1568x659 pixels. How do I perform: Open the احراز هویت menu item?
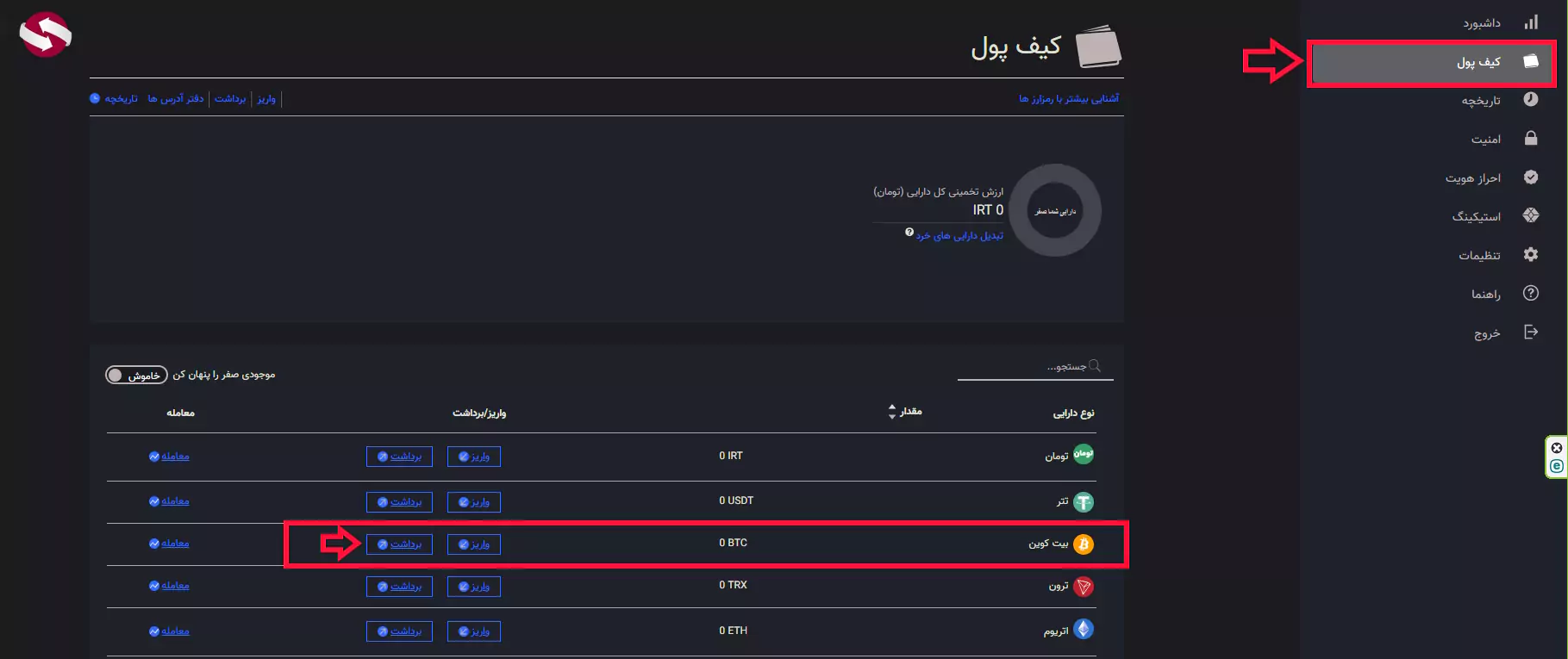point(1473,178)
